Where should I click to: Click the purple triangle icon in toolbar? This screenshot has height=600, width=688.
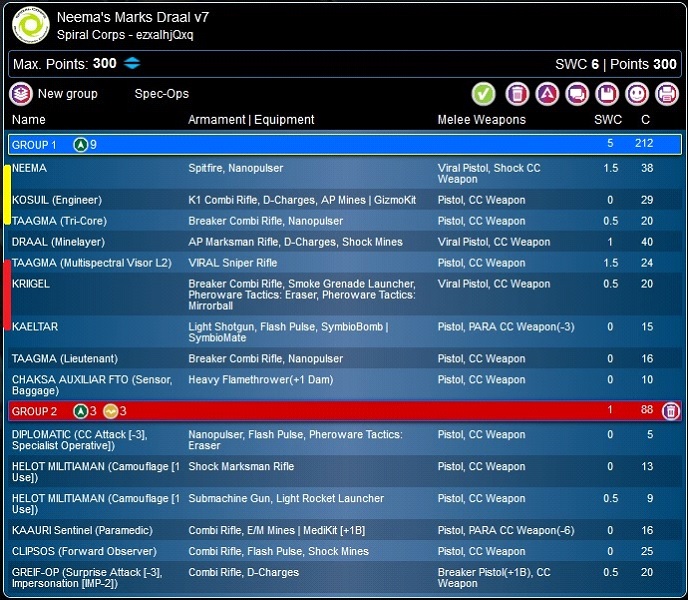pyautogui.click(x=546, y=94)
